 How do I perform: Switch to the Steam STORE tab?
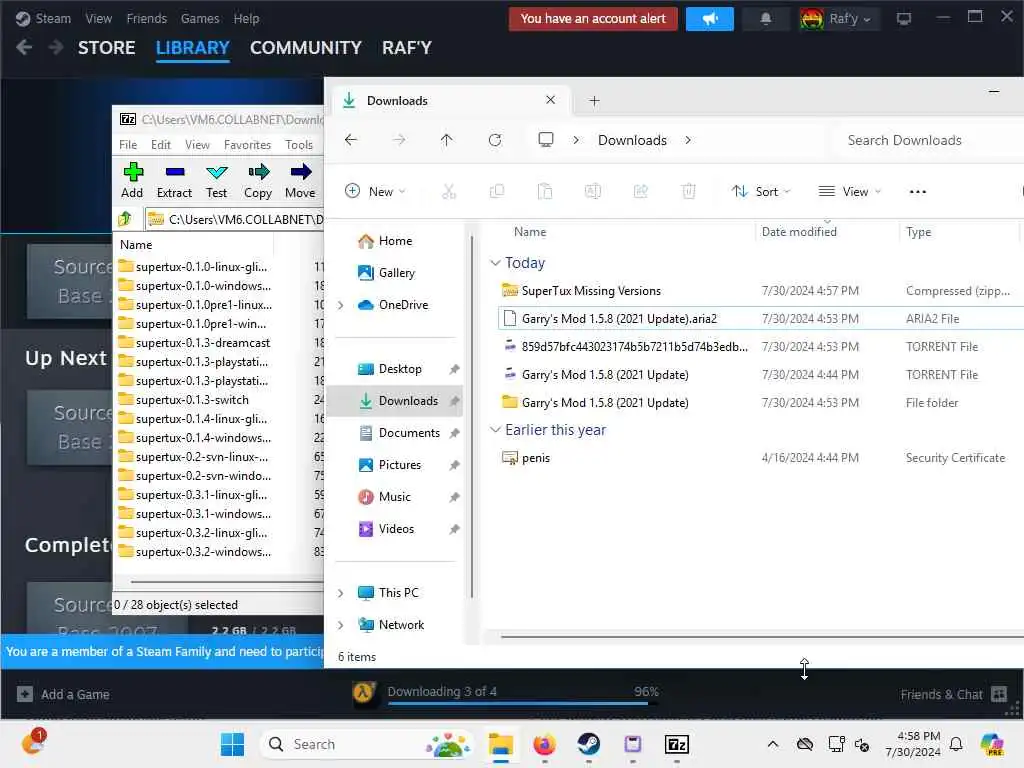106,48
